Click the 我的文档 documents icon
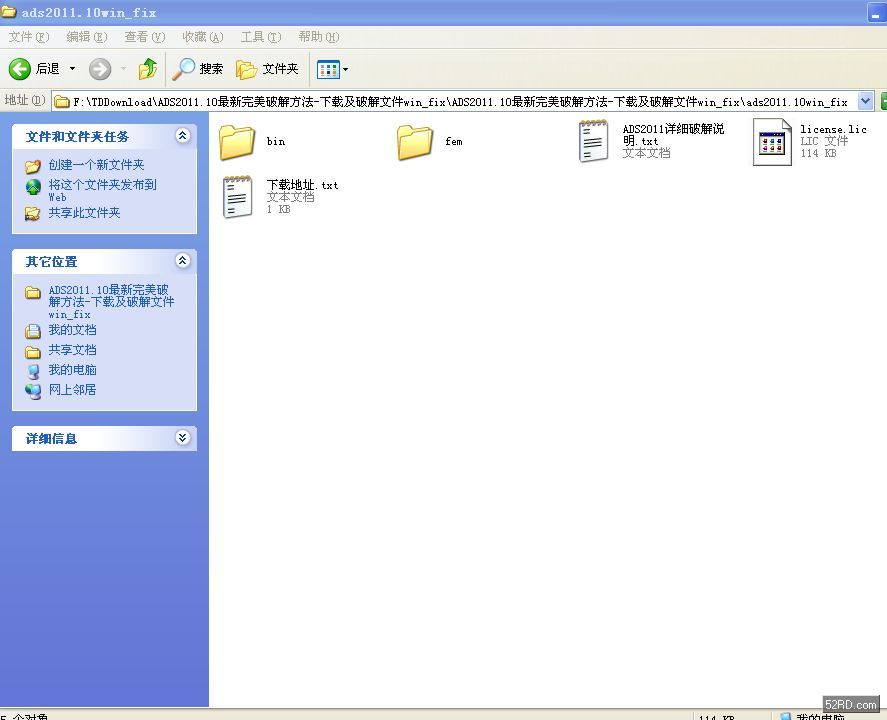Screen dimensions: 887x720 33,331
